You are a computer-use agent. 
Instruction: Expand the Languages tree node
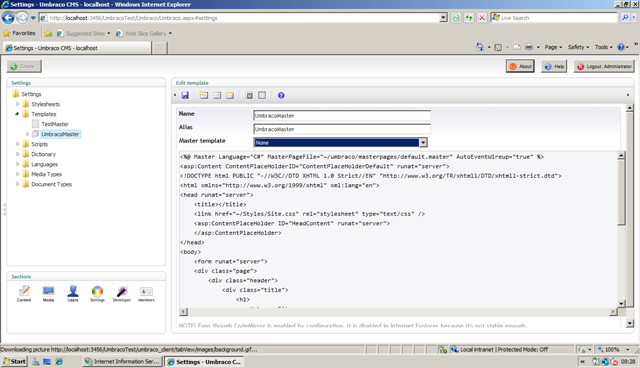tap(18, 164)
